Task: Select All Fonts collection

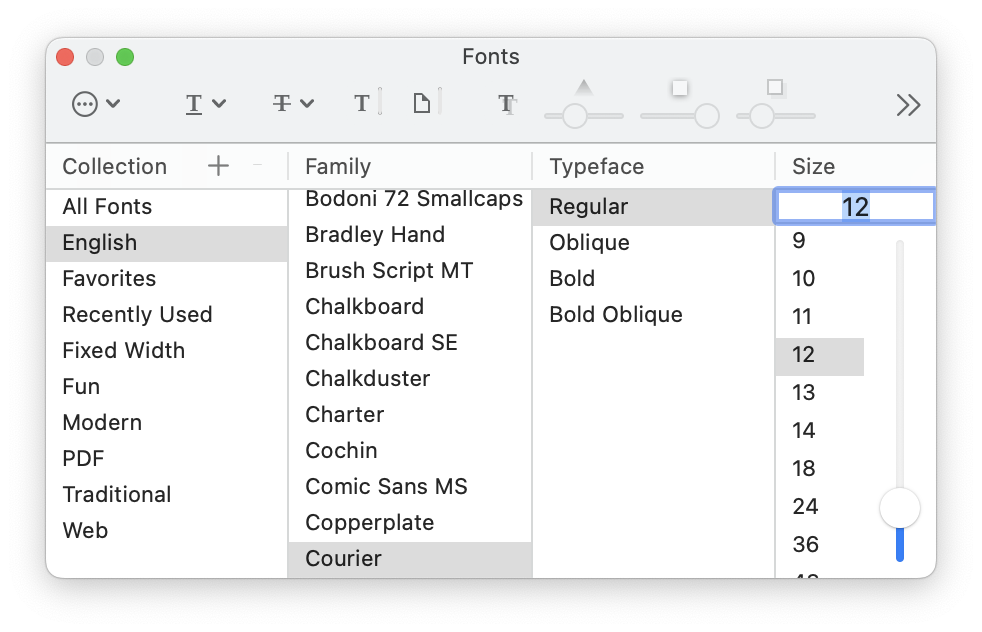Action: click(x=167, y=207)
